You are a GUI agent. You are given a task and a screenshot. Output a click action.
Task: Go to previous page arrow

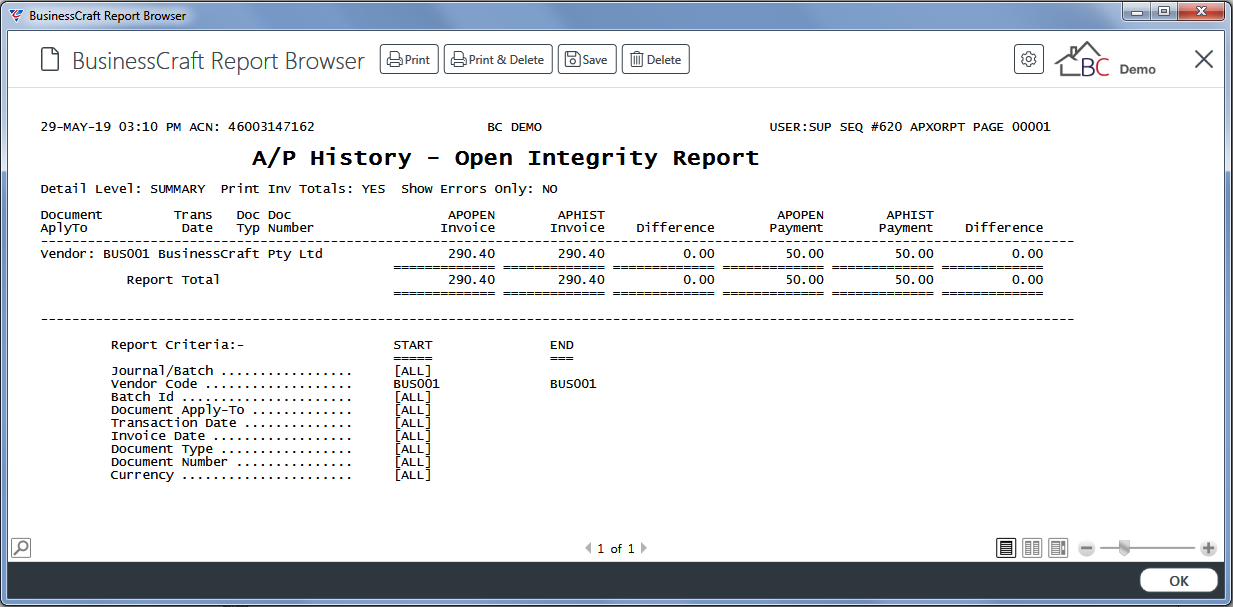tap(588, 548)
